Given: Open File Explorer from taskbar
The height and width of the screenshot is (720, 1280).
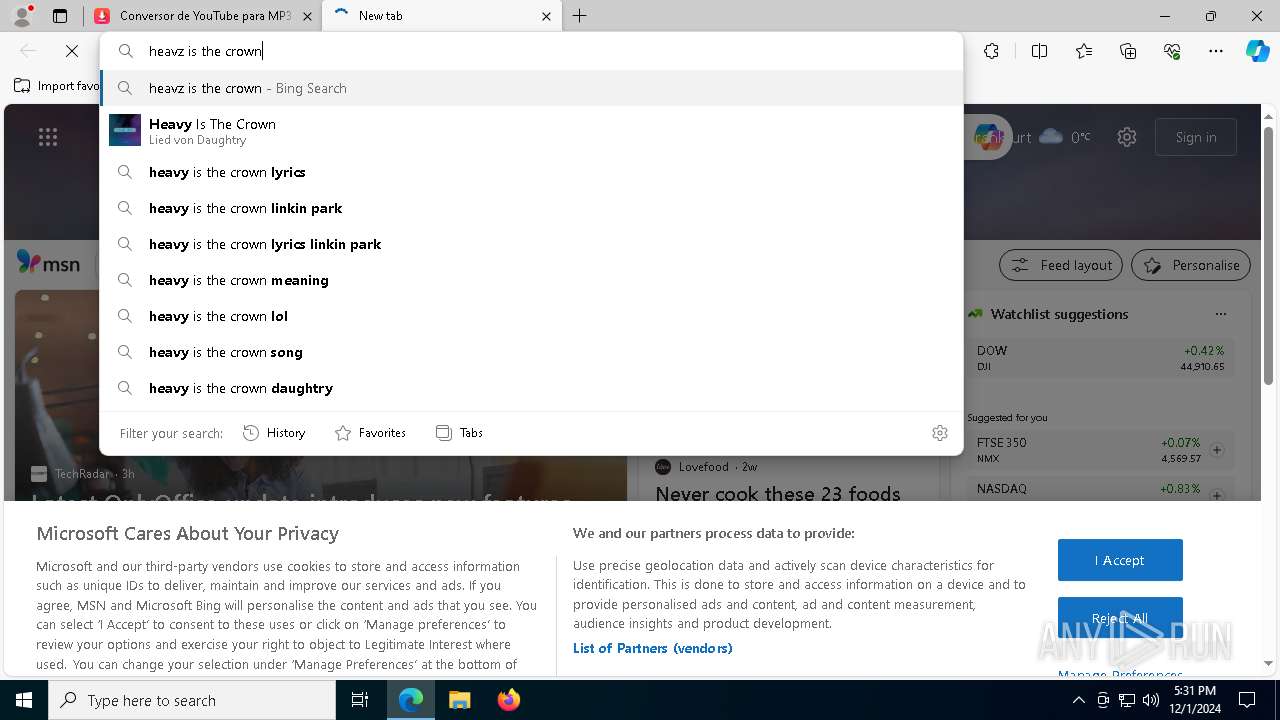Looking at the screenshot, I should (459, 700).
